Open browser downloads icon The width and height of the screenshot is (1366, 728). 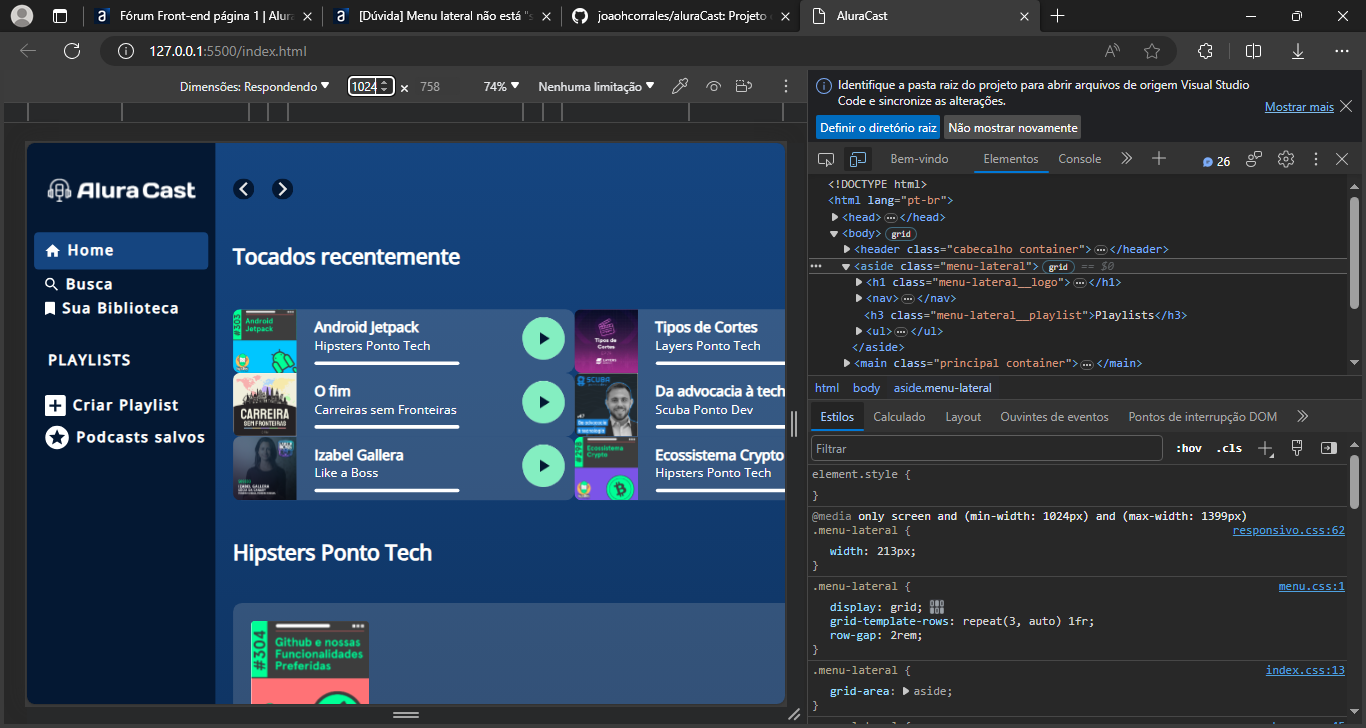pos(1298,51)
